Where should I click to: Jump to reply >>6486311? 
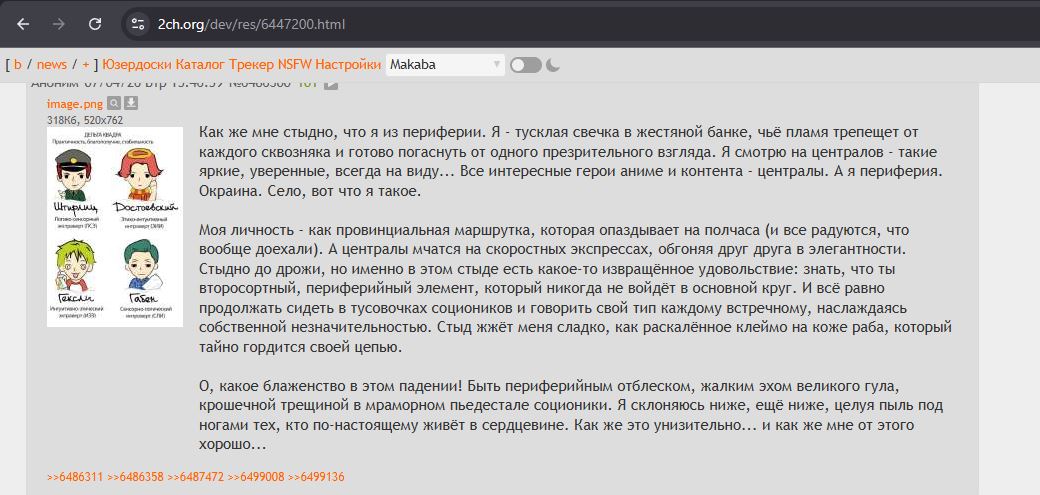pyautogui.click(x=75, y=476)
